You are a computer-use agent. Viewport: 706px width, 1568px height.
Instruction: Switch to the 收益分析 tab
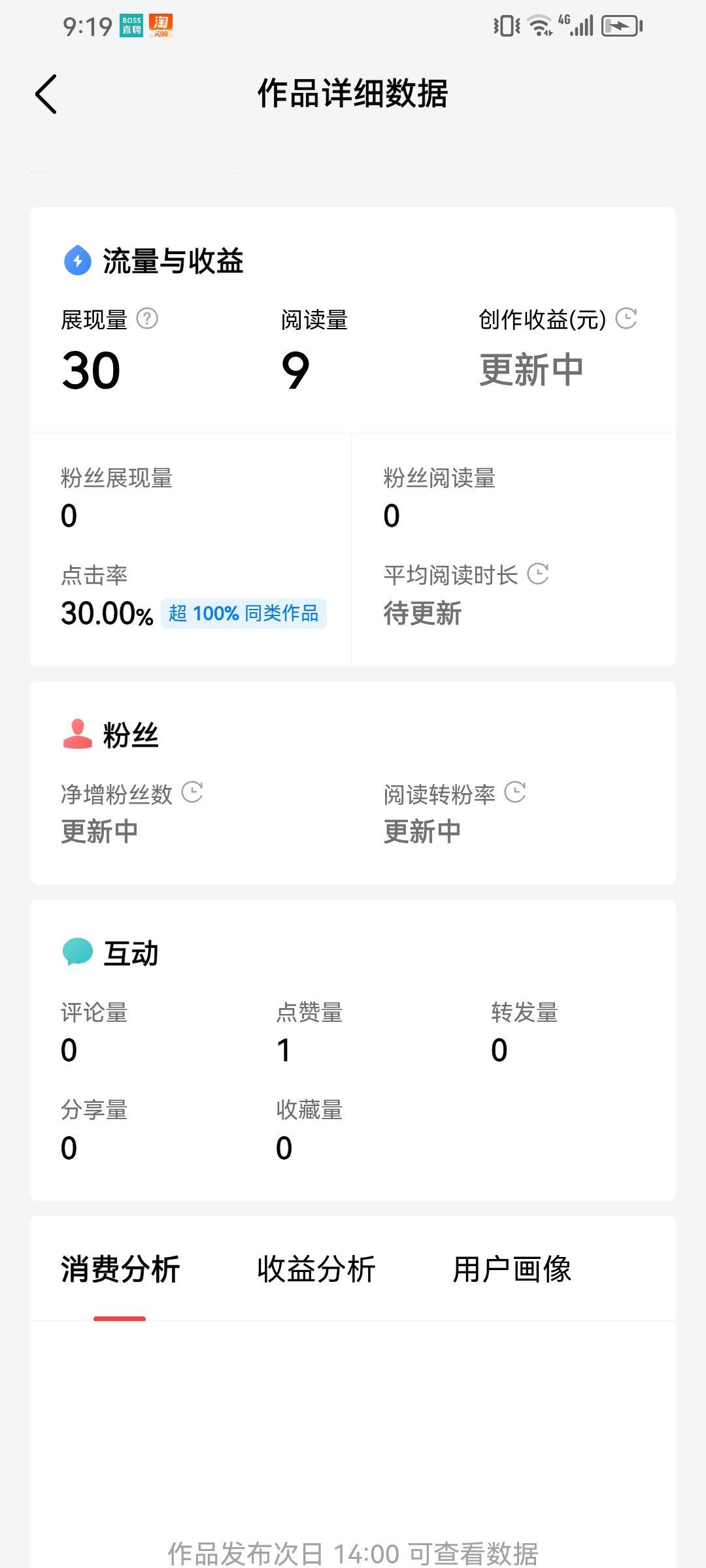316,1269
